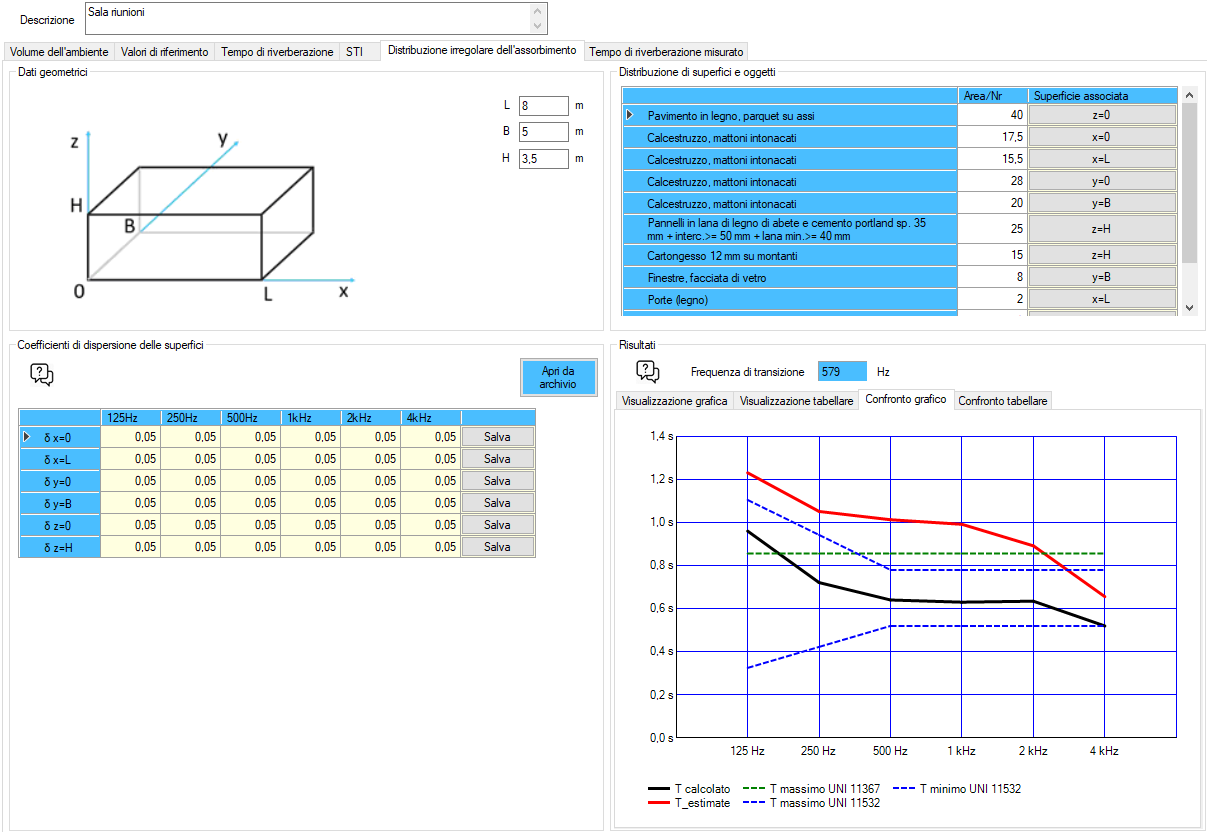Save the δ x=0 dispersion row
The image size is (1207, 832).
[x=497, y=437]
